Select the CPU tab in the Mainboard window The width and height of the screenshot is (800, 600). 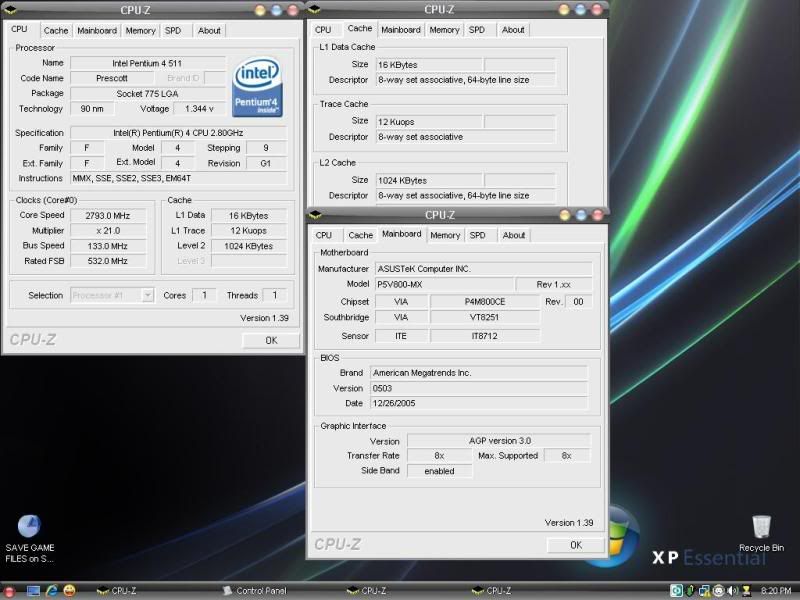(x=323, y=235)
